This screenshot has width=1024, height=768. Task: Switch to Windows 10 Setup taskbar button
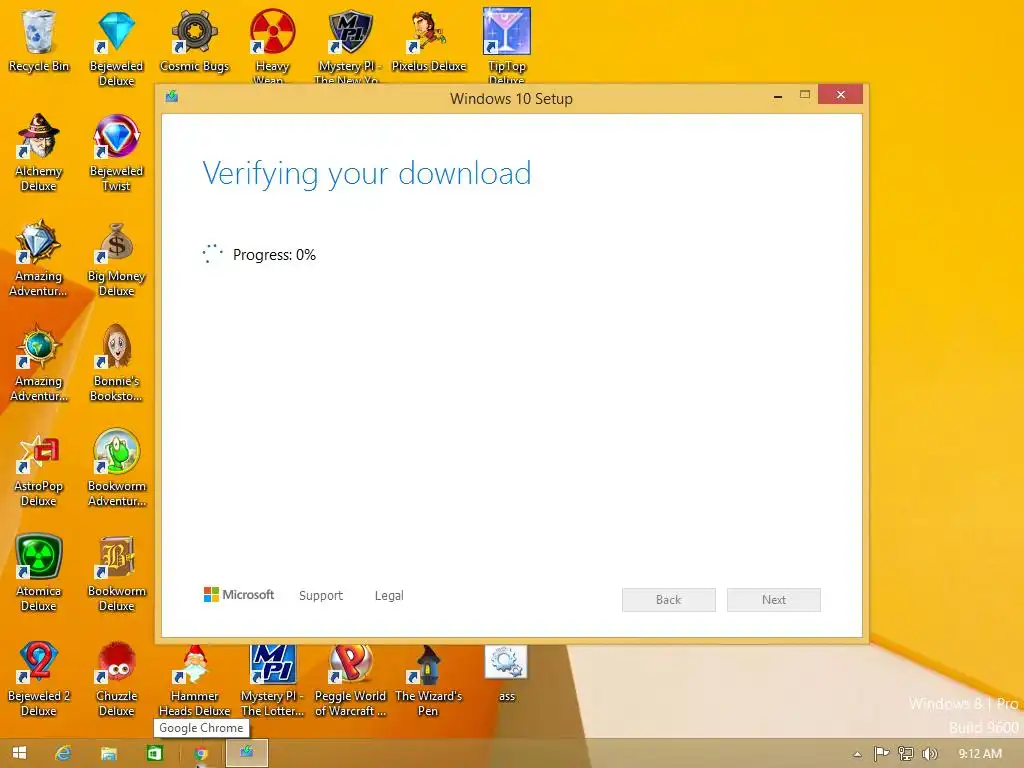click(247, 753)
